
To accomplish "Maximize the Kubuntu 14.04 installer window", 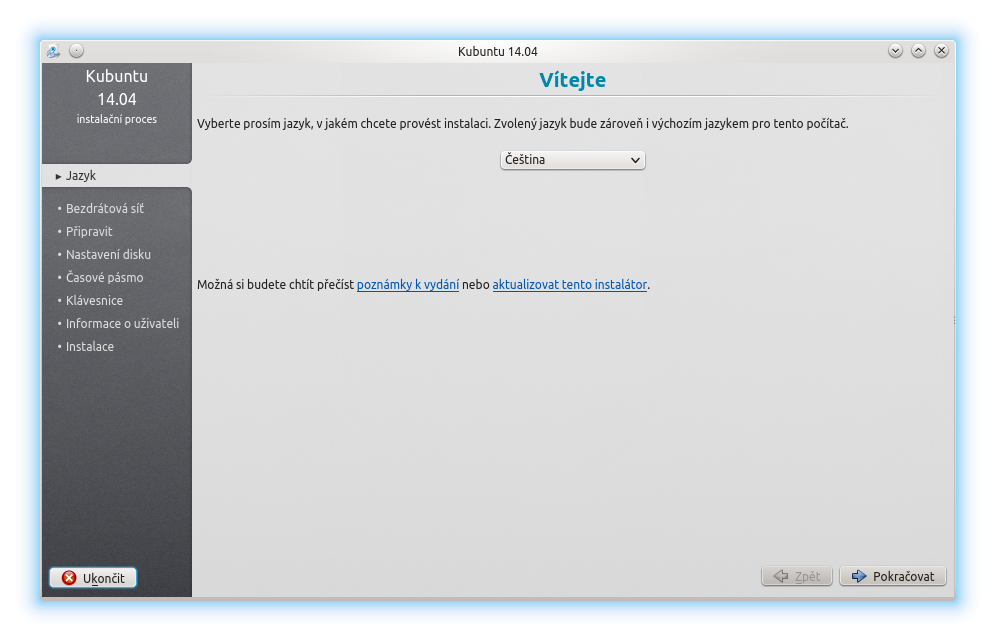I will tap(918, 51).
